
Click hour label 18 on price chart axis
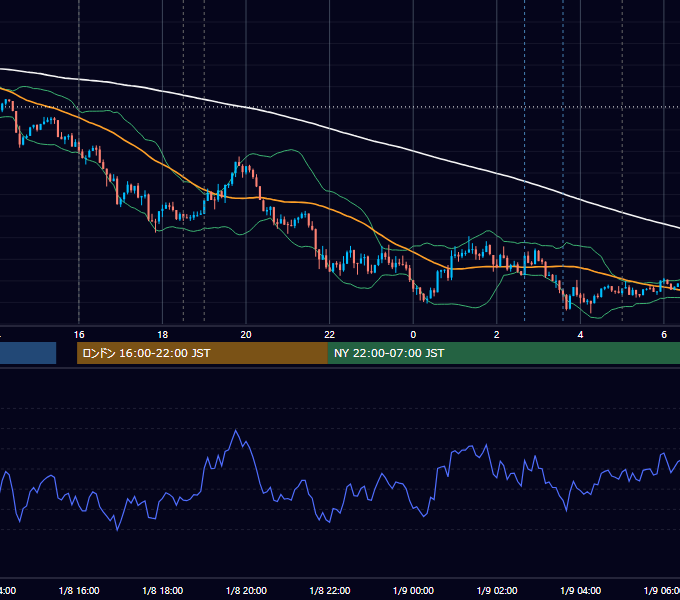163,335
